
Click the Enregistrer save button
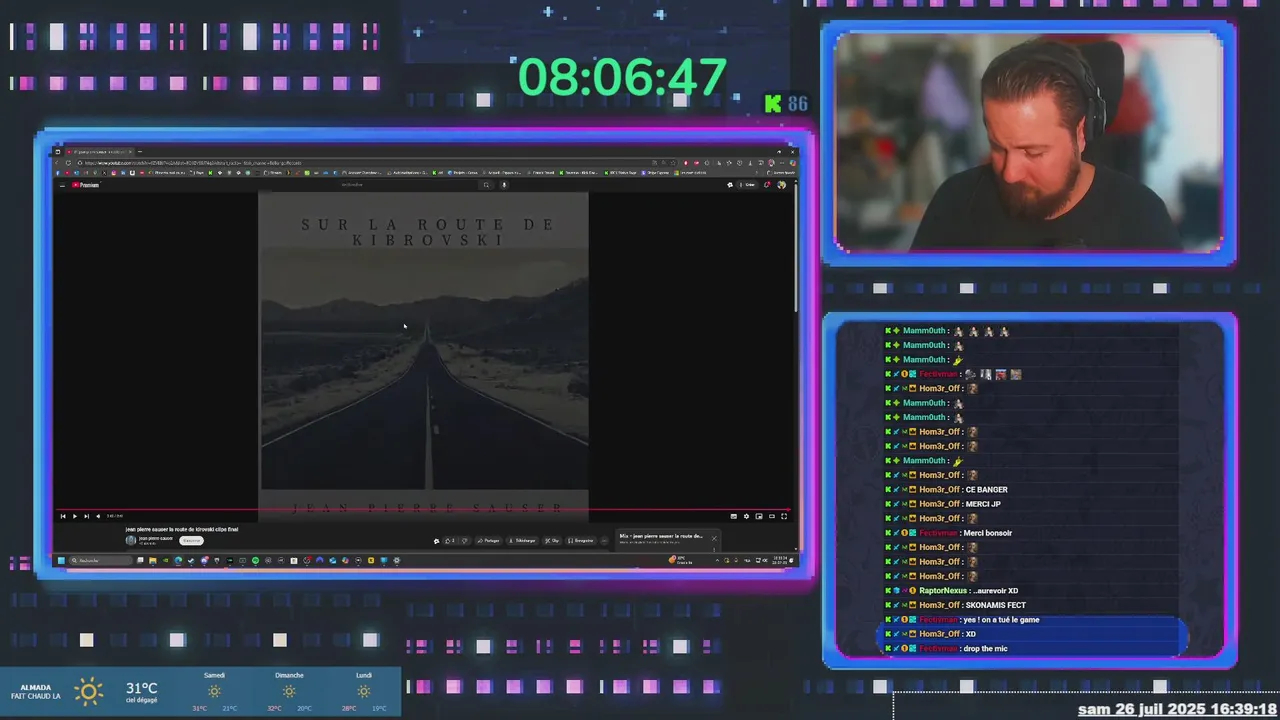[x=581, y=541]
